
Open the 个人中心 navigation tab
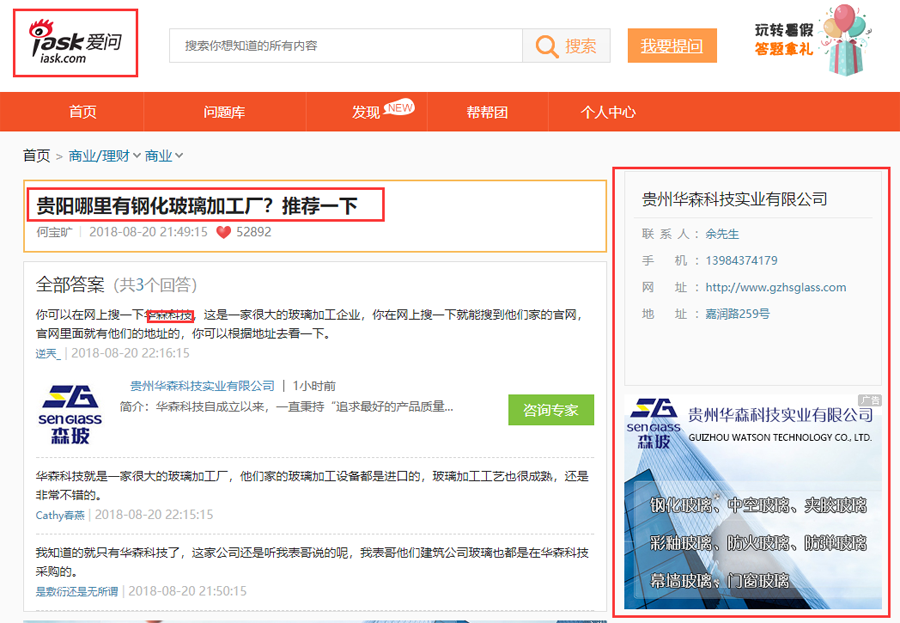(x=608, y=112)
